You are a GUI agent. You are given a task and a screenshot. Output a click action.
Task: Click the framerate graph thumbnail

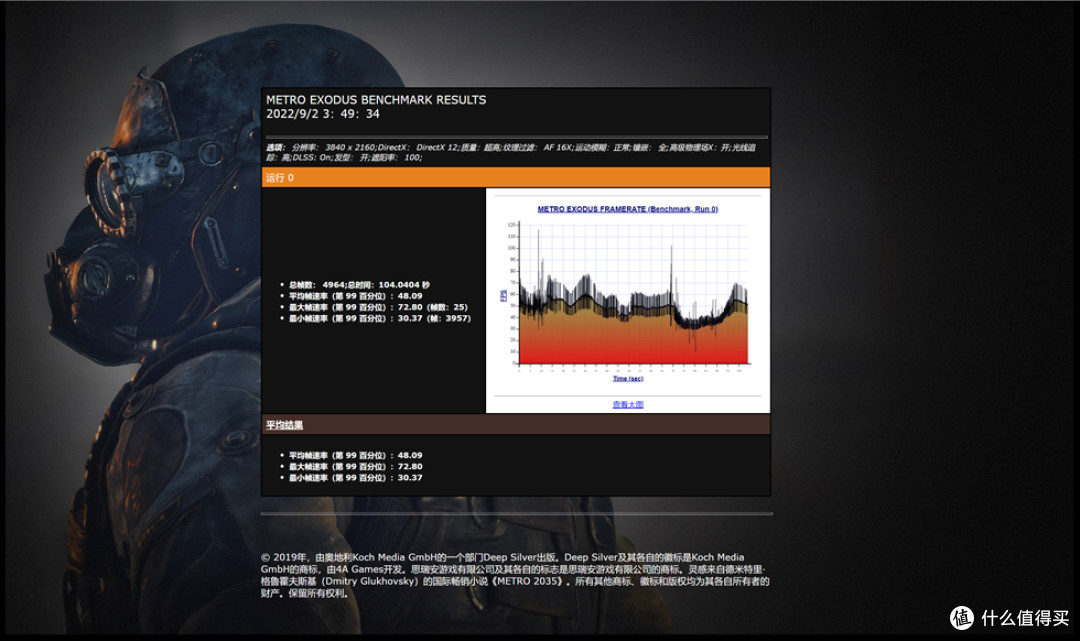(x=628, y=294)
